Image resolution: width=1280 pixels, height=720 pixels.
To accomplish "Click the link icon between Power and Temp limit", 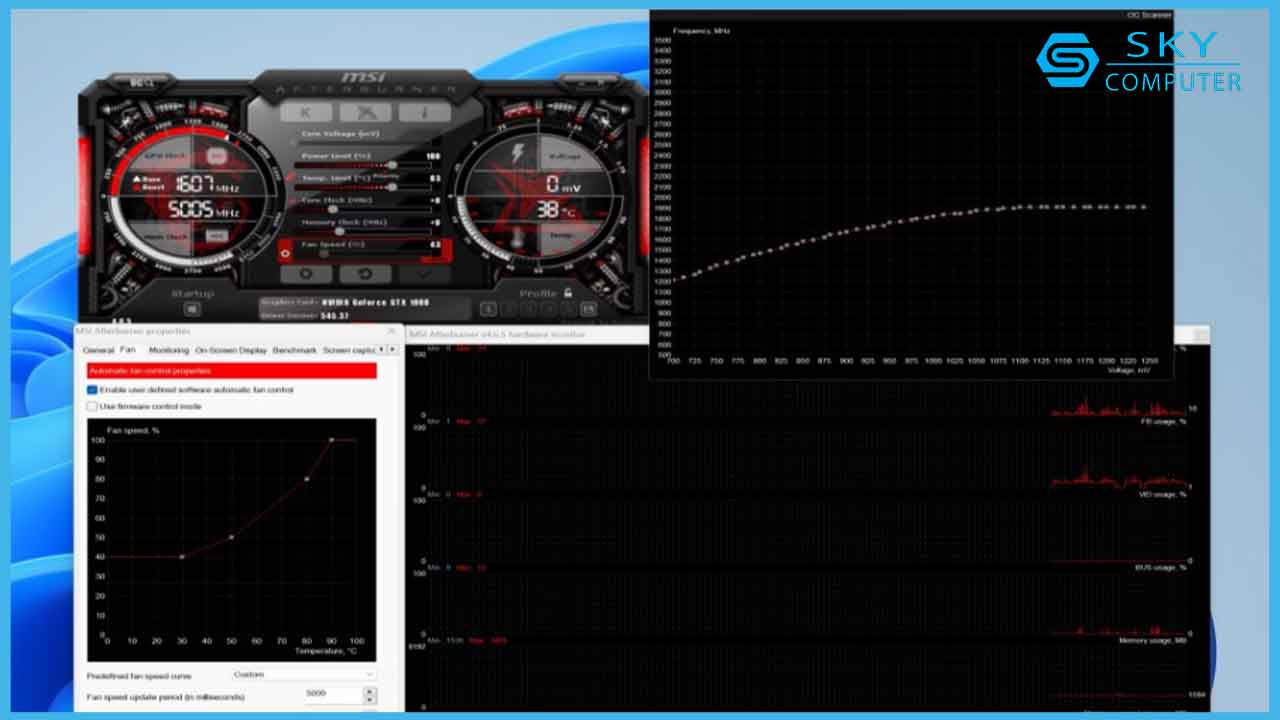I will pos(290,178).
